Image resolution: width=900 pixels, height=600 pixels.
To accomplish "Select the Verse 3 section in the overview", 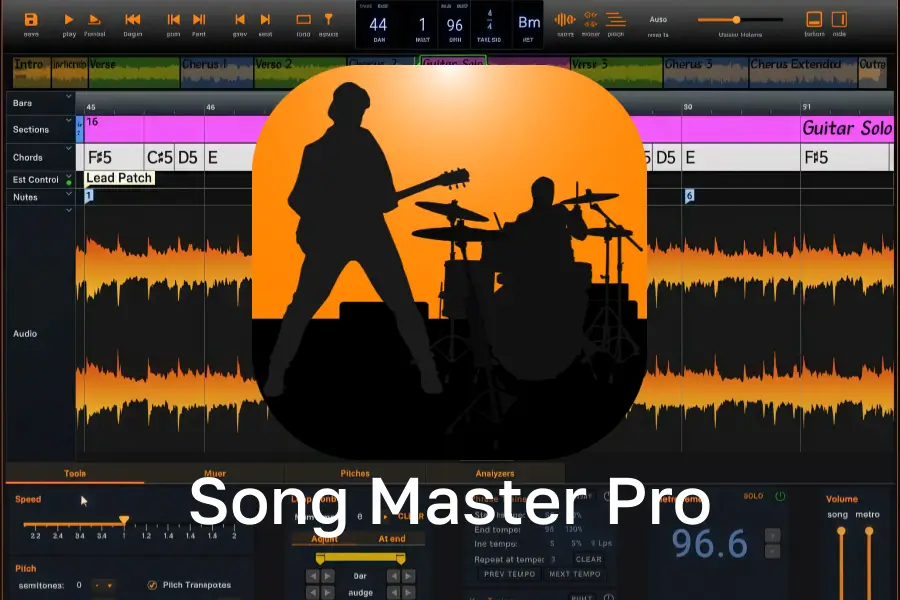I will (x=616, y=72).
